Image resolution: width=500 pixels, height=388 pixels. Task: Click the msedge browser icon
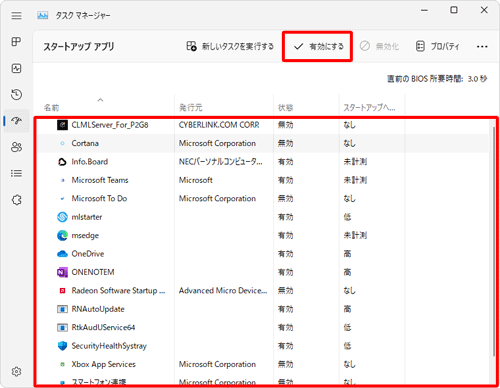pyautogui.click(x=62, y=235)
